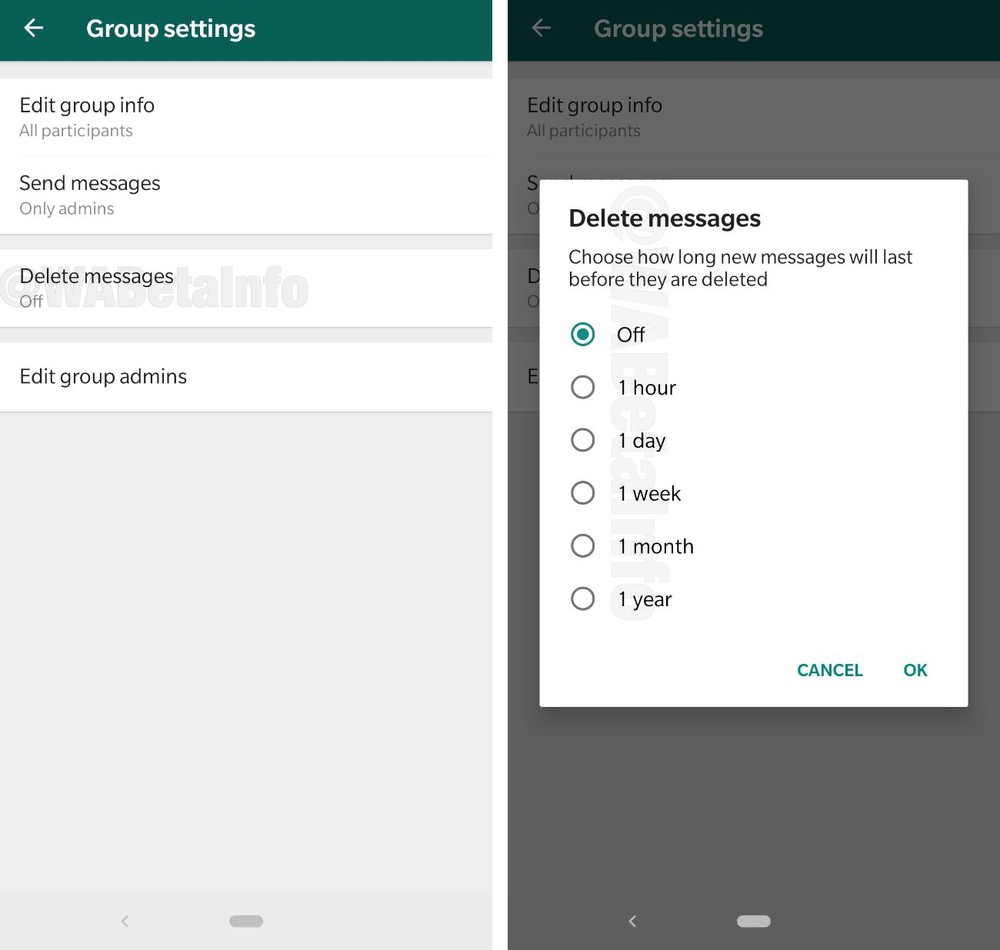
Task: Pick the 1 year radio option
Action: pyautogui.click(x=583, y=599)
